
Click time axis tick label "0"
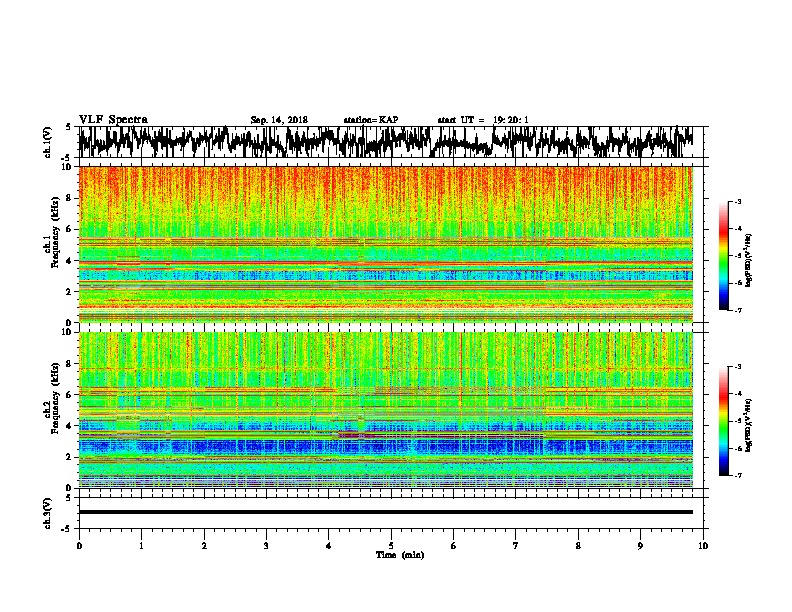[x=79, y=546]
